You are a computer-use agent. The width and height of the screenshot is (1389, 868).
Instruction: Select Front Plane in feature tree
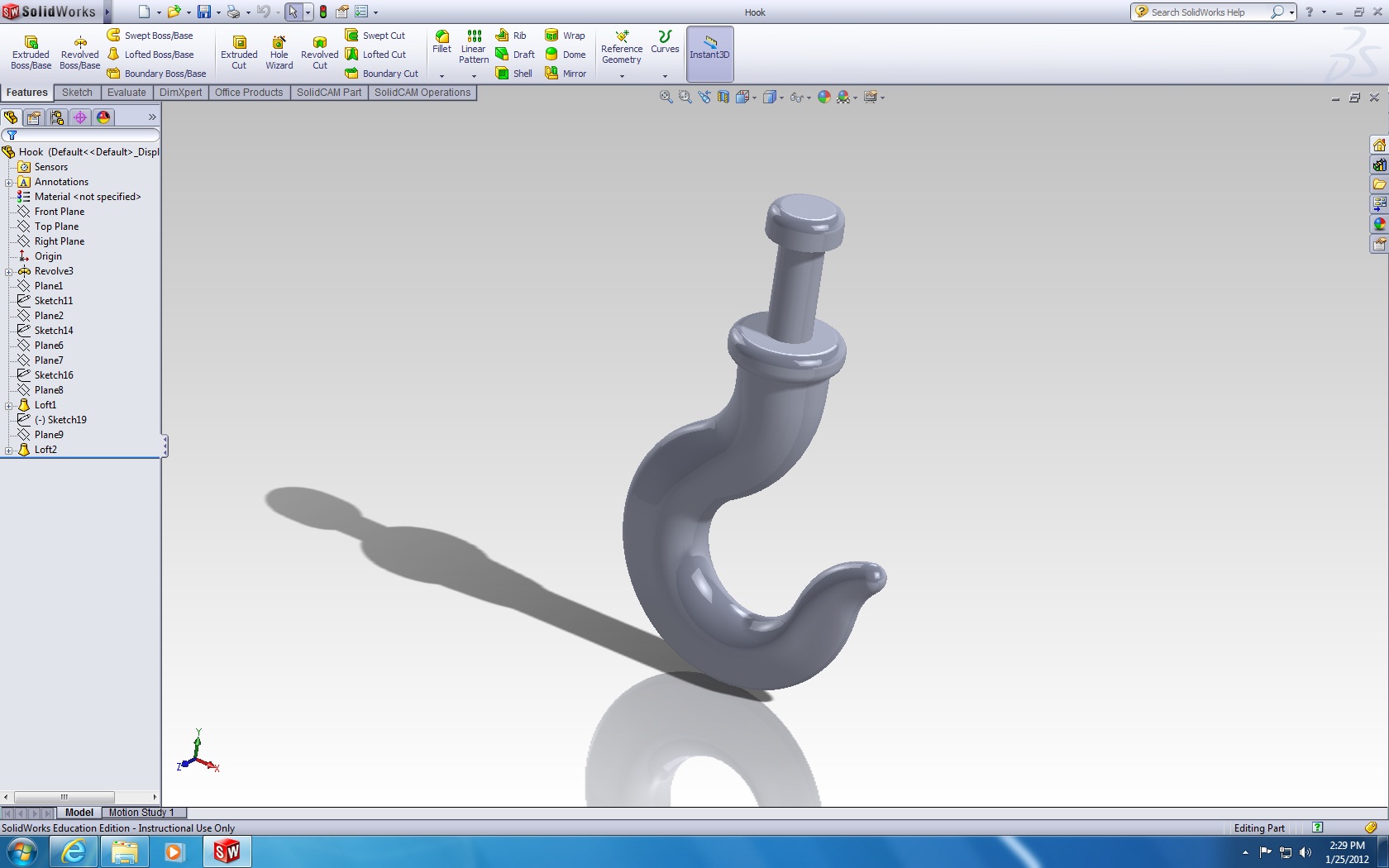point(60,212)
